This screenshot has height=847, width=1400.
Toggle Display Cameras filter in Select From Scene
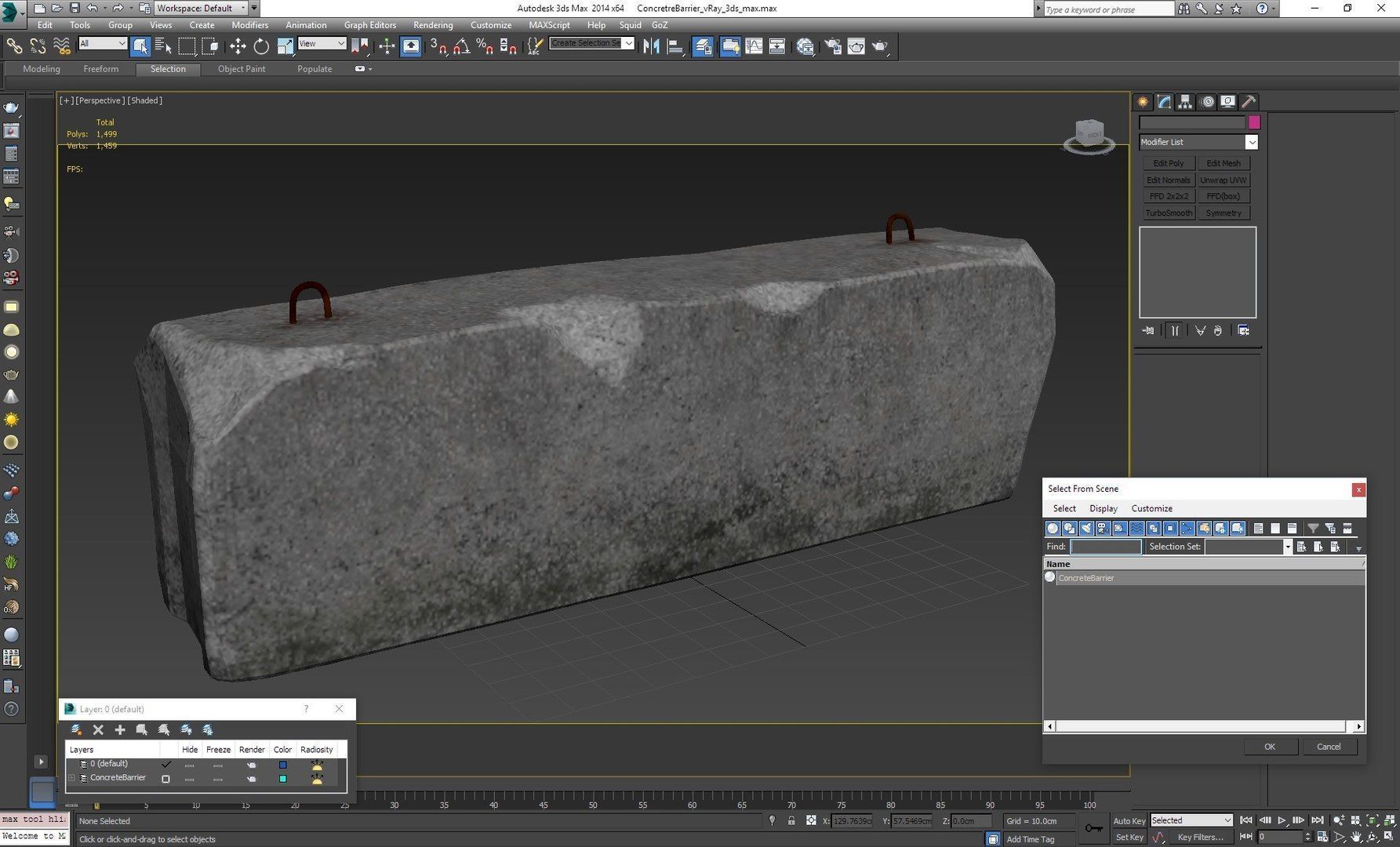tap(1103, 529)
